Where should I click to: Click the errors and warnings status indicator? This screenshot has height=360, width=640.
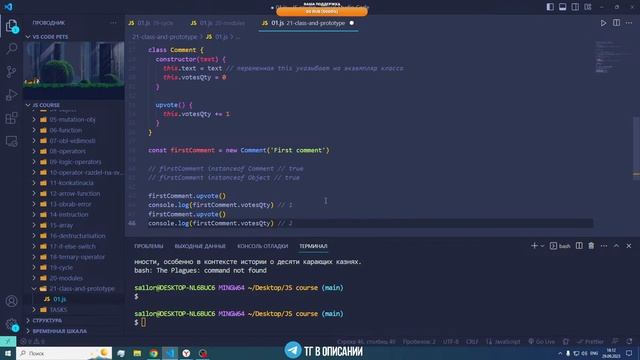[x=33, y=341]
